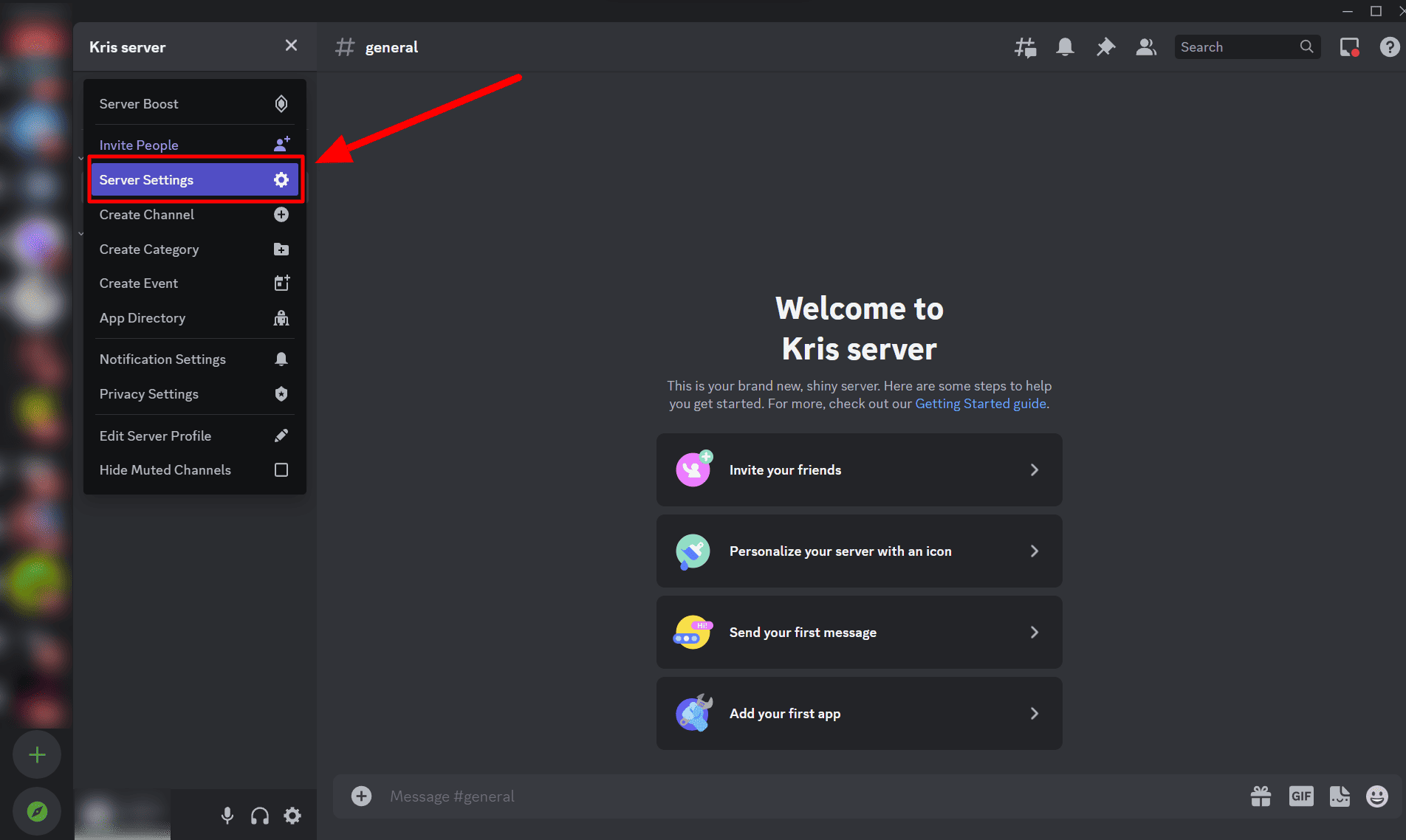Open the Help question mark icon
The height and width of the screenshot is (840, 1406).
[x=1390, y=47]
